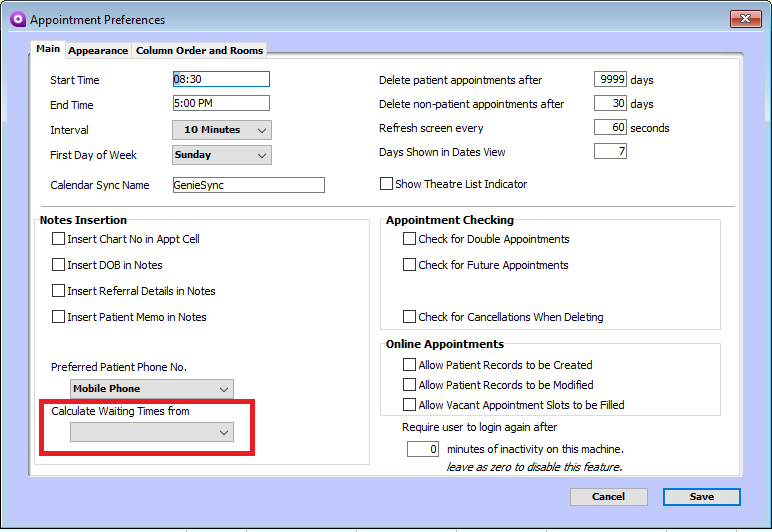Click the Appointment Preferences app icon
The image size is (772, 532).
pyautogui.click(x=16, y=19)
